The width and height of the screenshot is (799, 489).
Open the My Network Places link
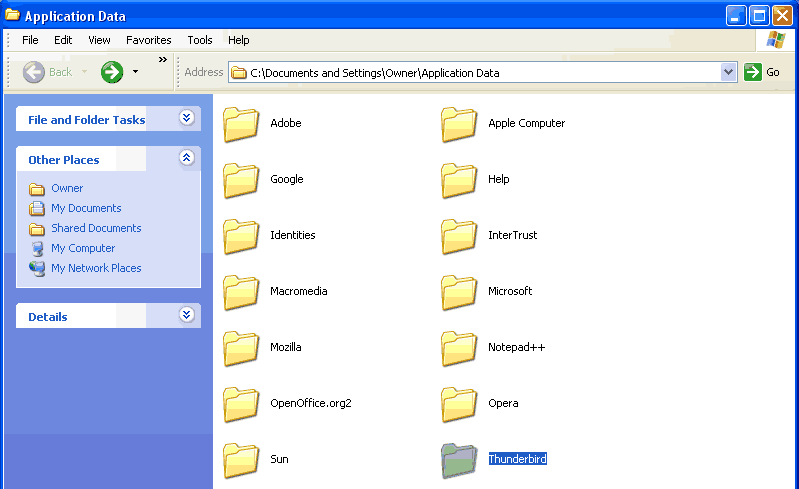(96, 268)
